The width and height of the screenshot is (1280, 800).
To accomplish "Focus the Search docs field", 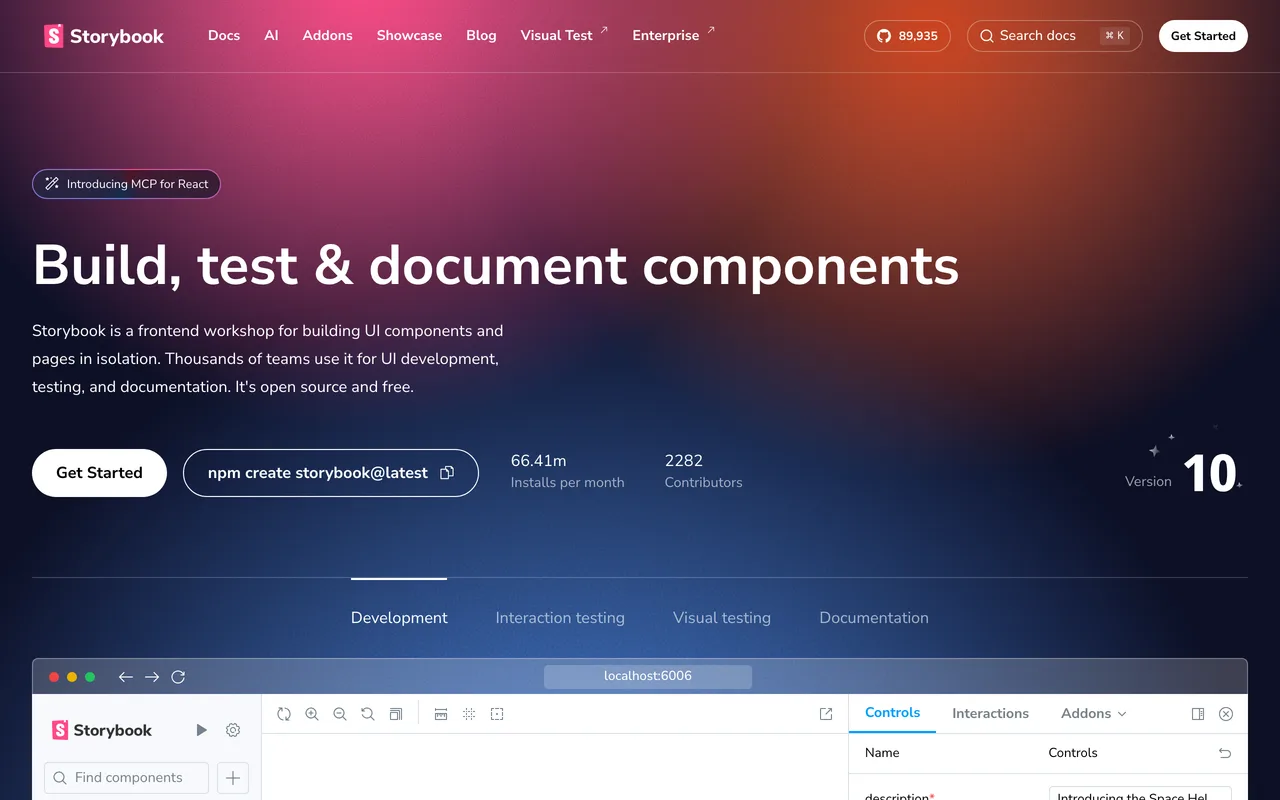I will pos(1055,36).
